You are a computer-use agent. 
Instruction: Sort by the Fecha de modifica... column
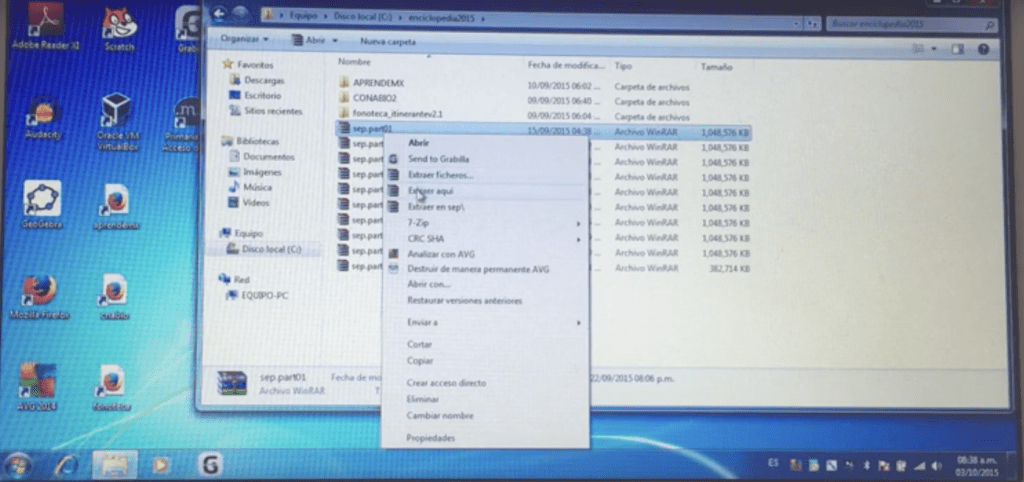(x=566, y=66)
